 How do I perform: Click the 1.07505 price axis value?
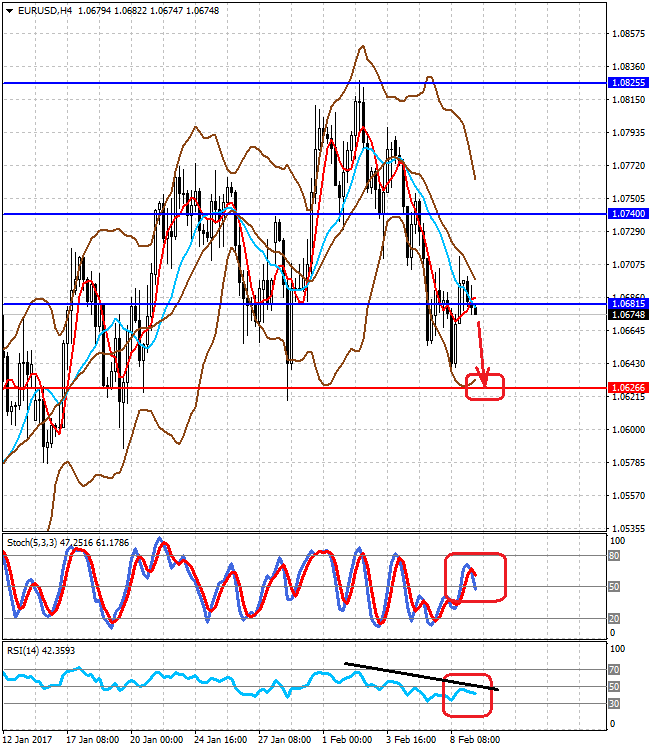(x=628, y=199)
